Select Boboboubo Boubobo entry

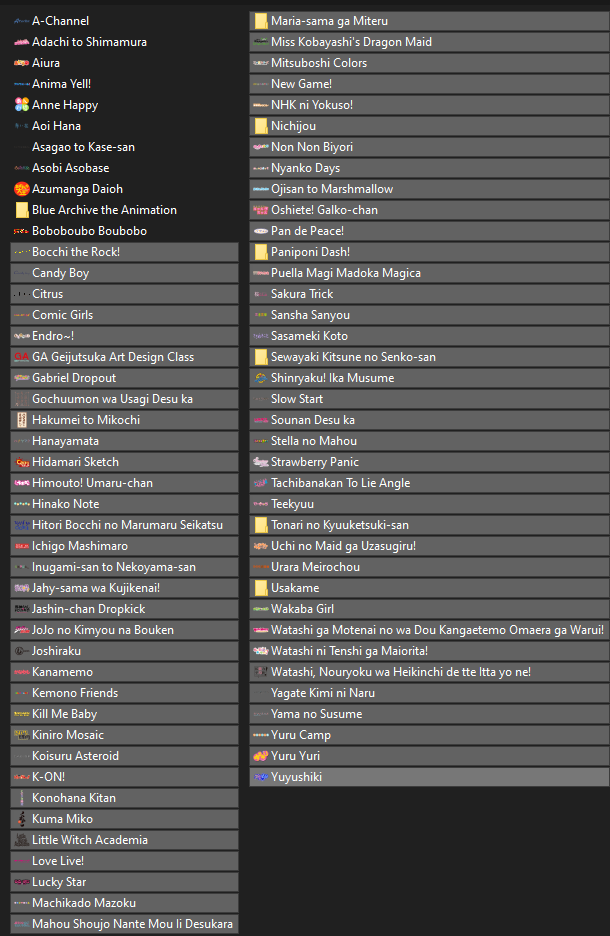click(90, 231)
